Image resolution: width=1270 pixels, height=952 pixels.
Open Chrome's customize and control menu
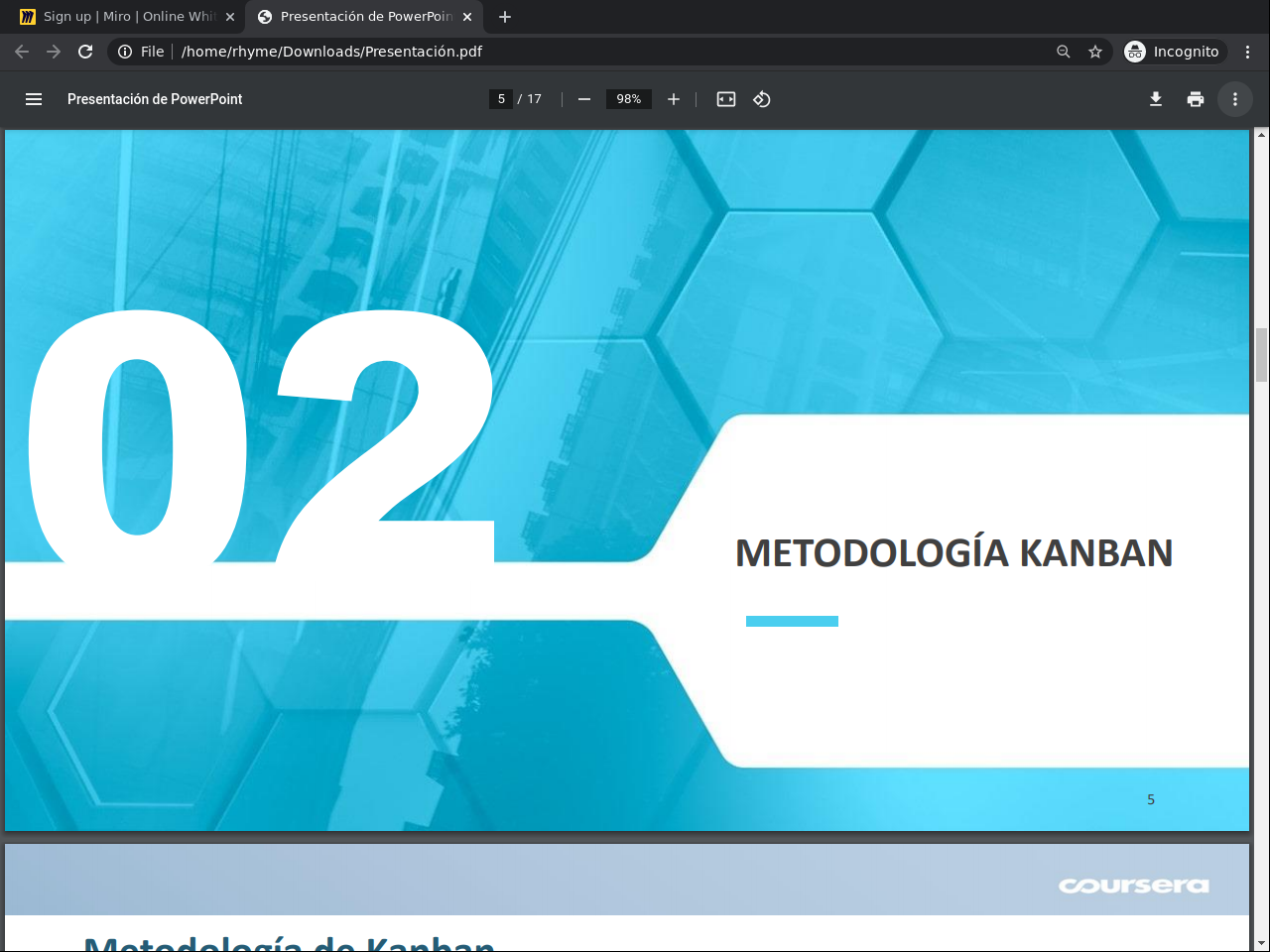click(1248, 52)
